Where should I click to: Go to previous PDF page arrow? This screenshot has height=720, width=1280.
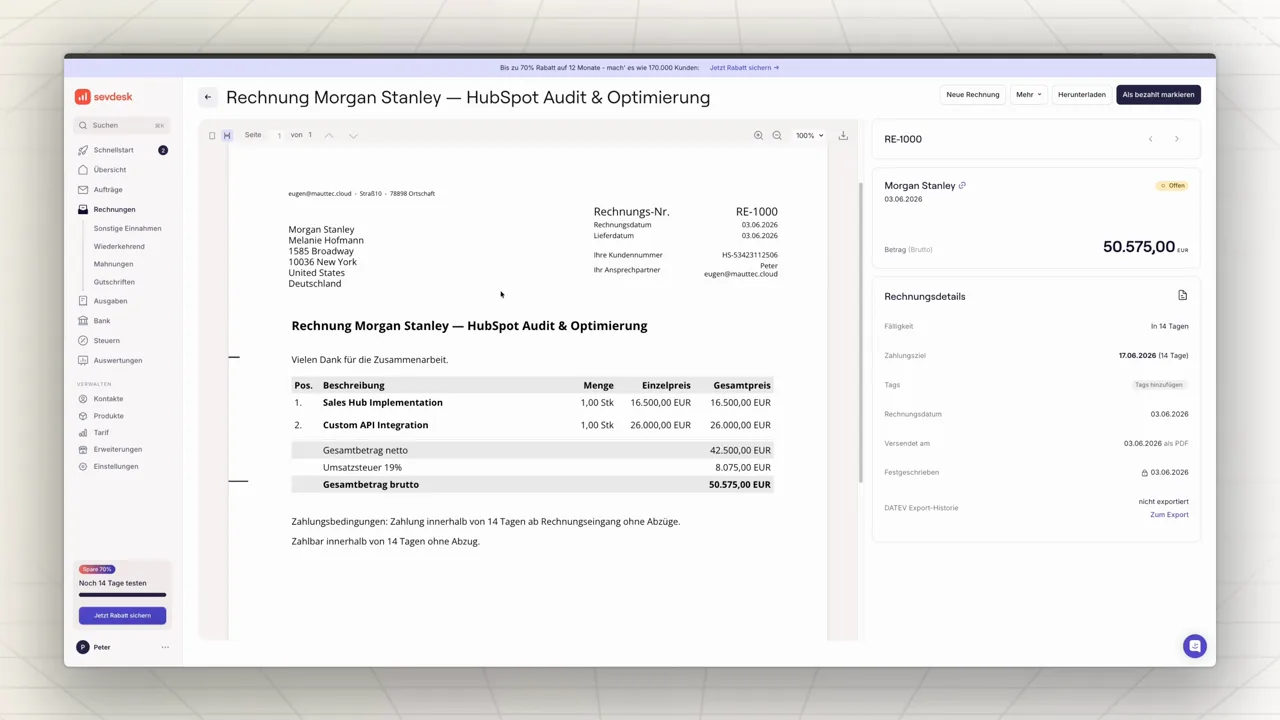[x=328, y=135]
